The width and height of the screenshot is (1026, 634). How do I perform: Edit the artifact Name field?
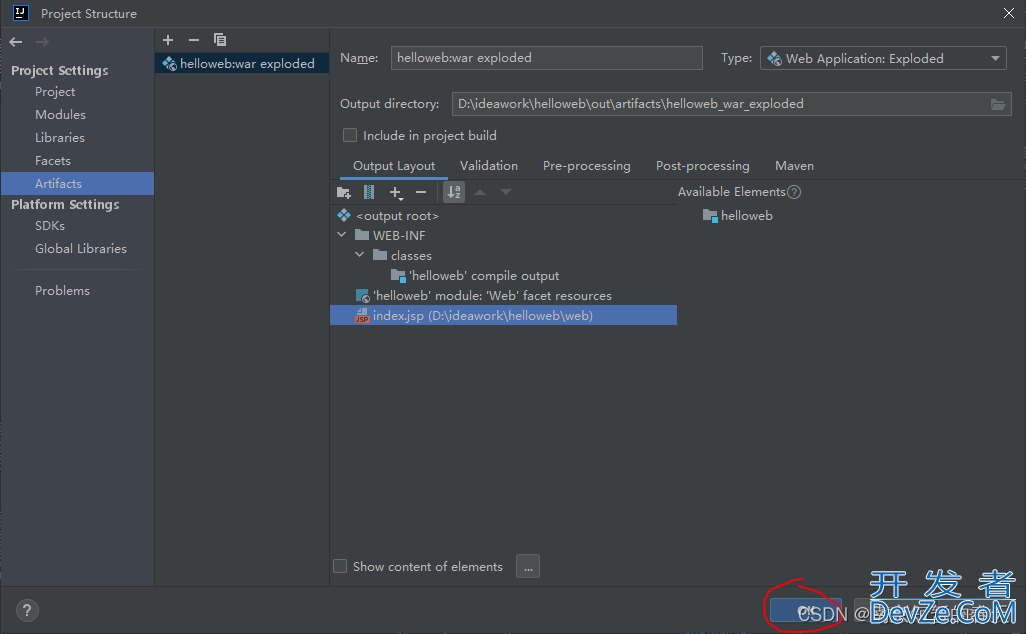pyautogui.click(x=546, y=58)
